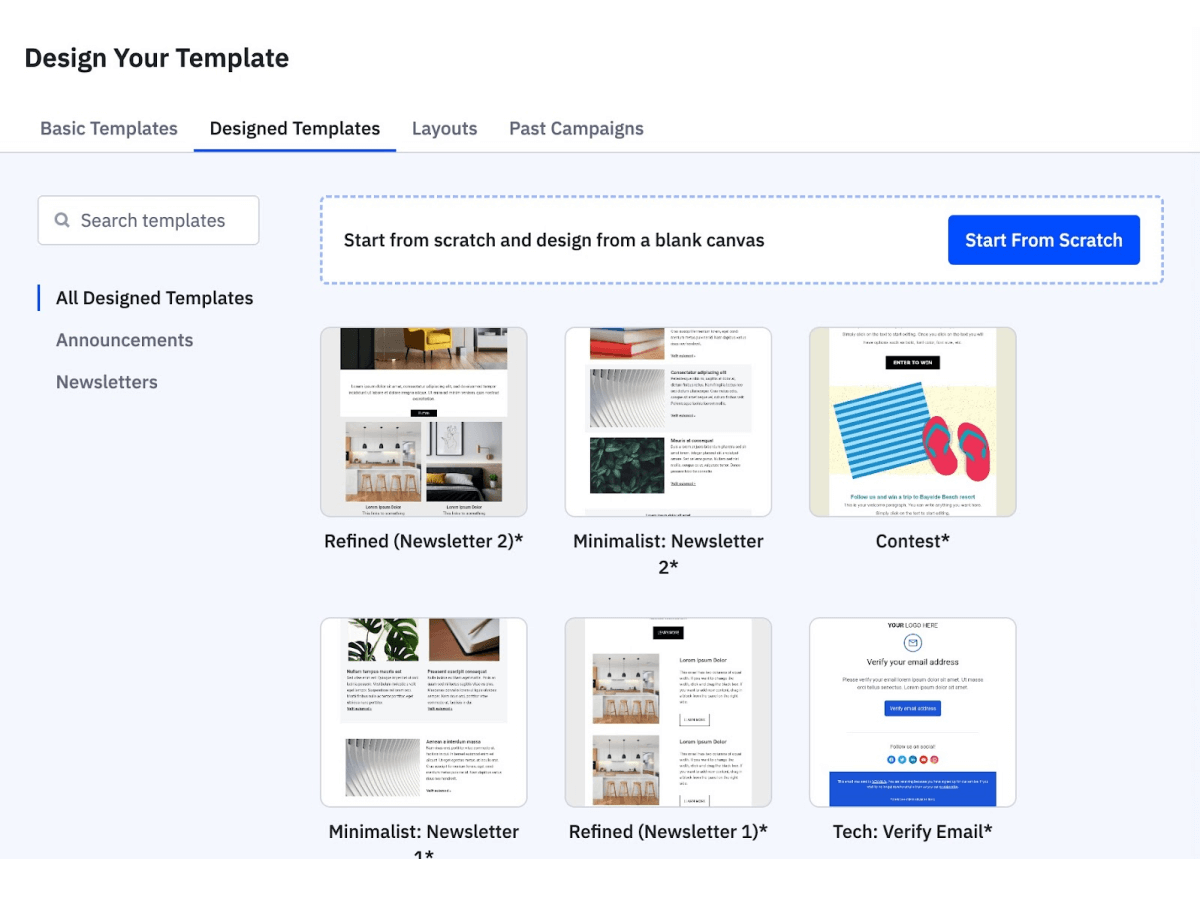Select All Designed Templates category
Viewport: 1200px width, 913px height.
click(x=155, y=298)
